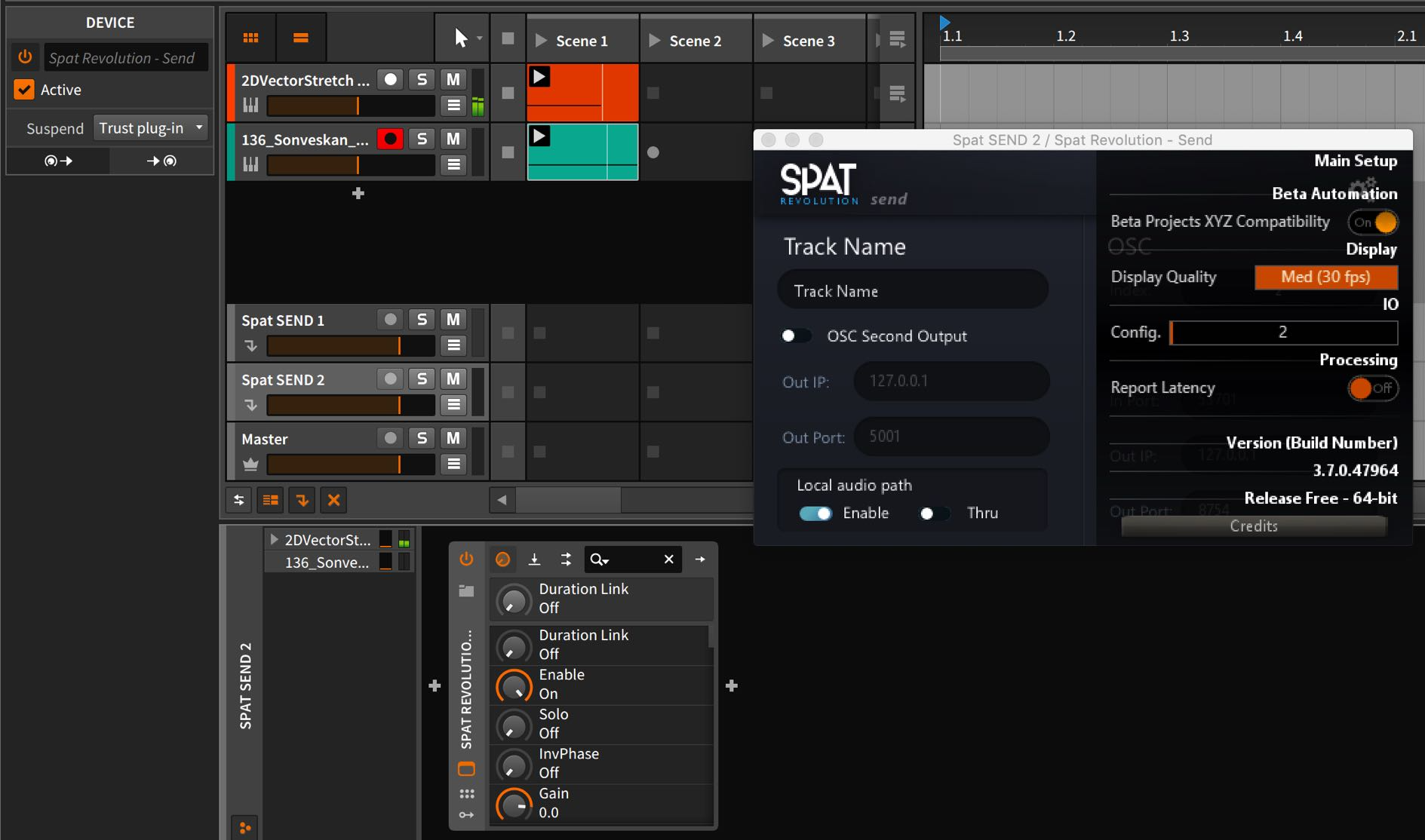The height and width of the screenshot is (840, 1425).
Task: Uncheck the Active checkbox
Action: [24, 90]
